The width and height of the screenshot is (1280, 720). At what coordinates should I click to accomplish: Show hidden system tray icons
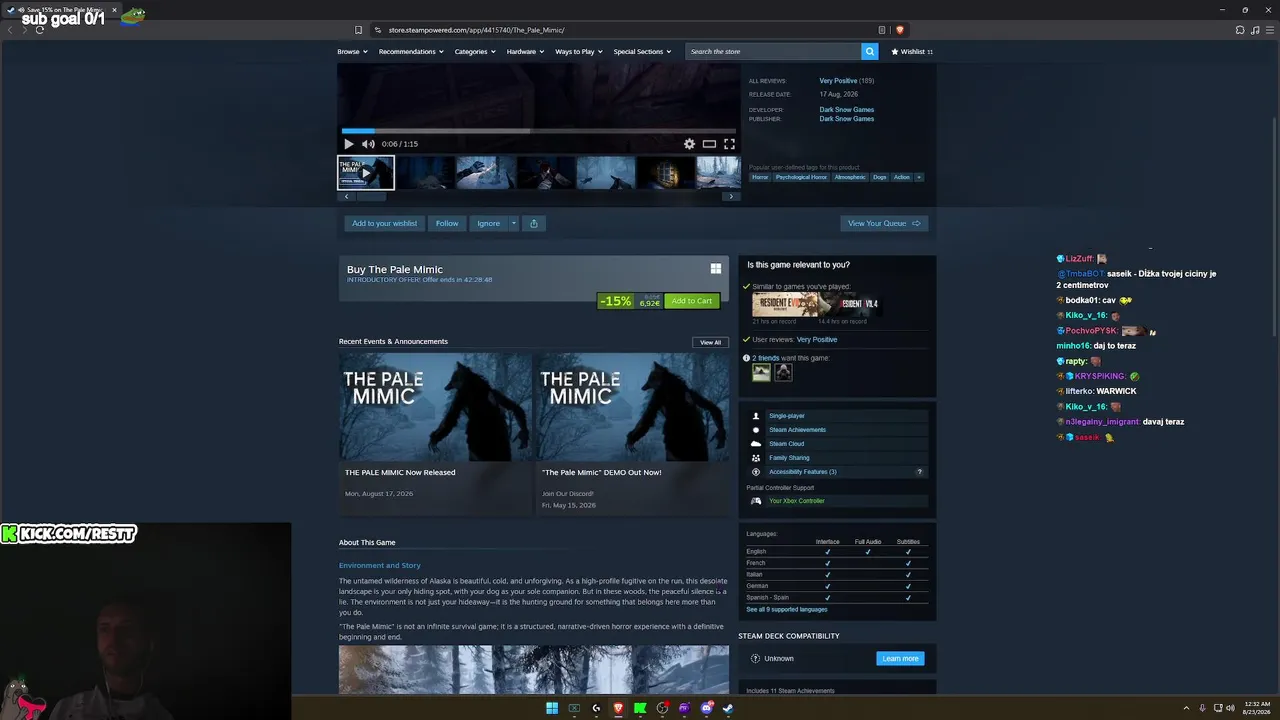(1186, 708)
